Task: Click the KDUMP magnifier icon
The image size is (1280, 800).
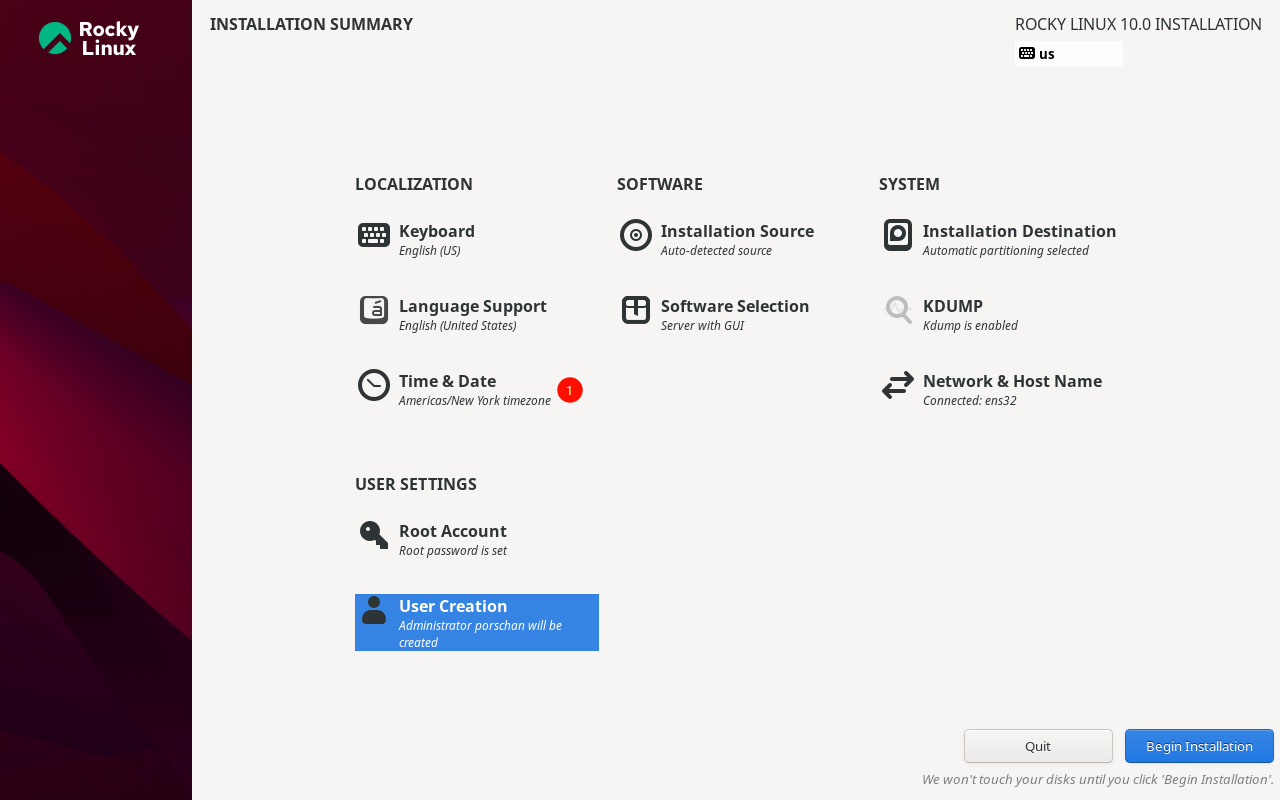Action: click(x=898, y=310)
